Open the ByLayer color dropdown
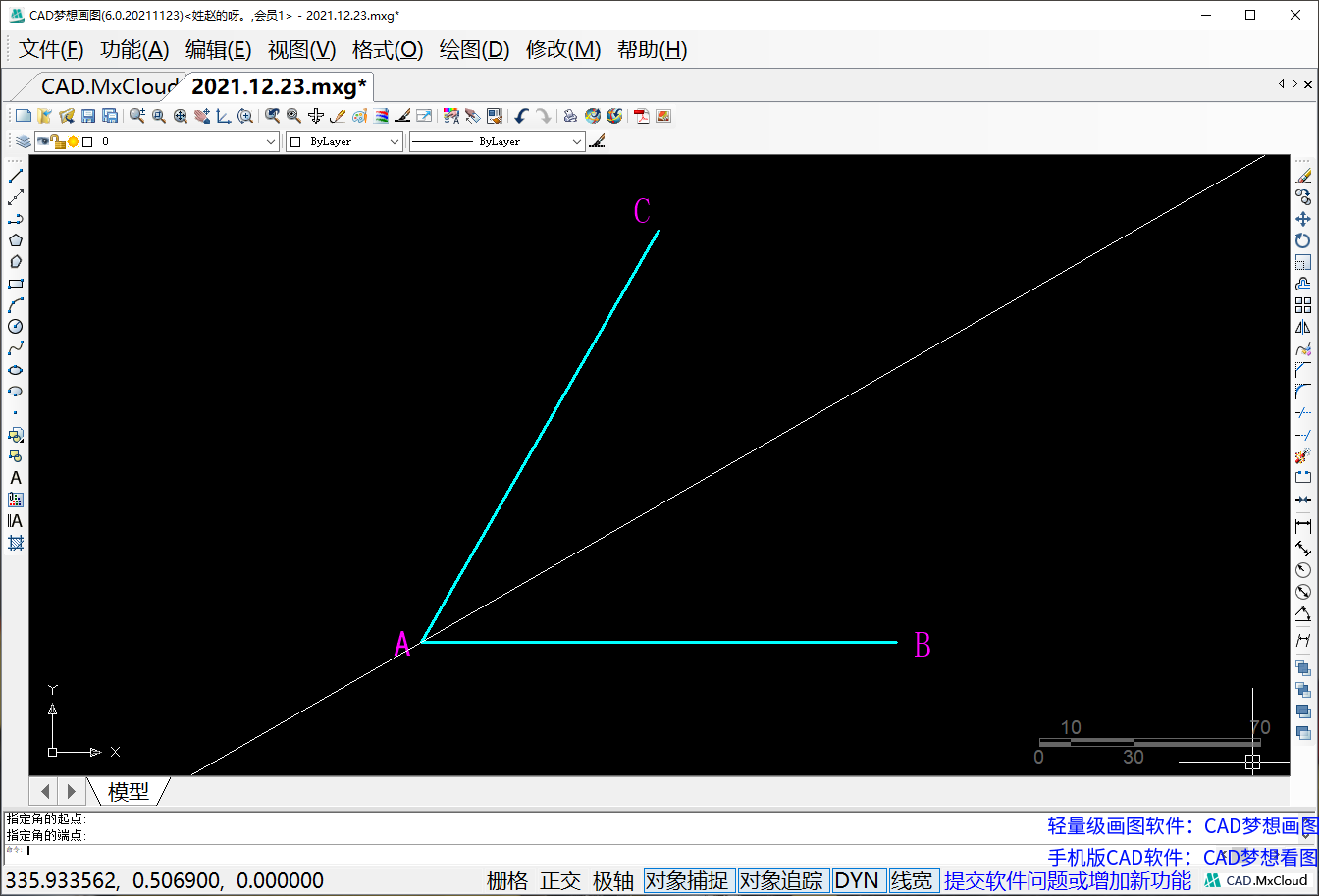Image resolution: width=1319 pixels, height=896 pixels. click(x=344, y=142)
